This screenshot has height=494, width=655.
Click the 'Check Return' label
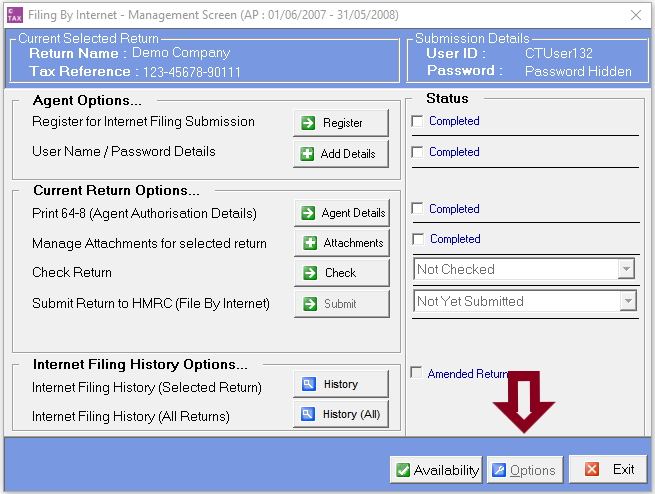coord(72,272)
